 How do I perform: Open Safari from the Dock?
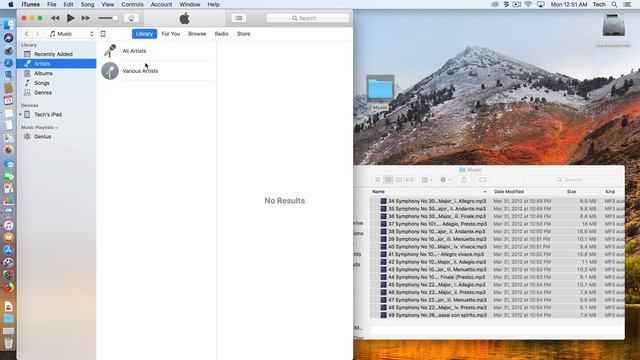point(9,63)
